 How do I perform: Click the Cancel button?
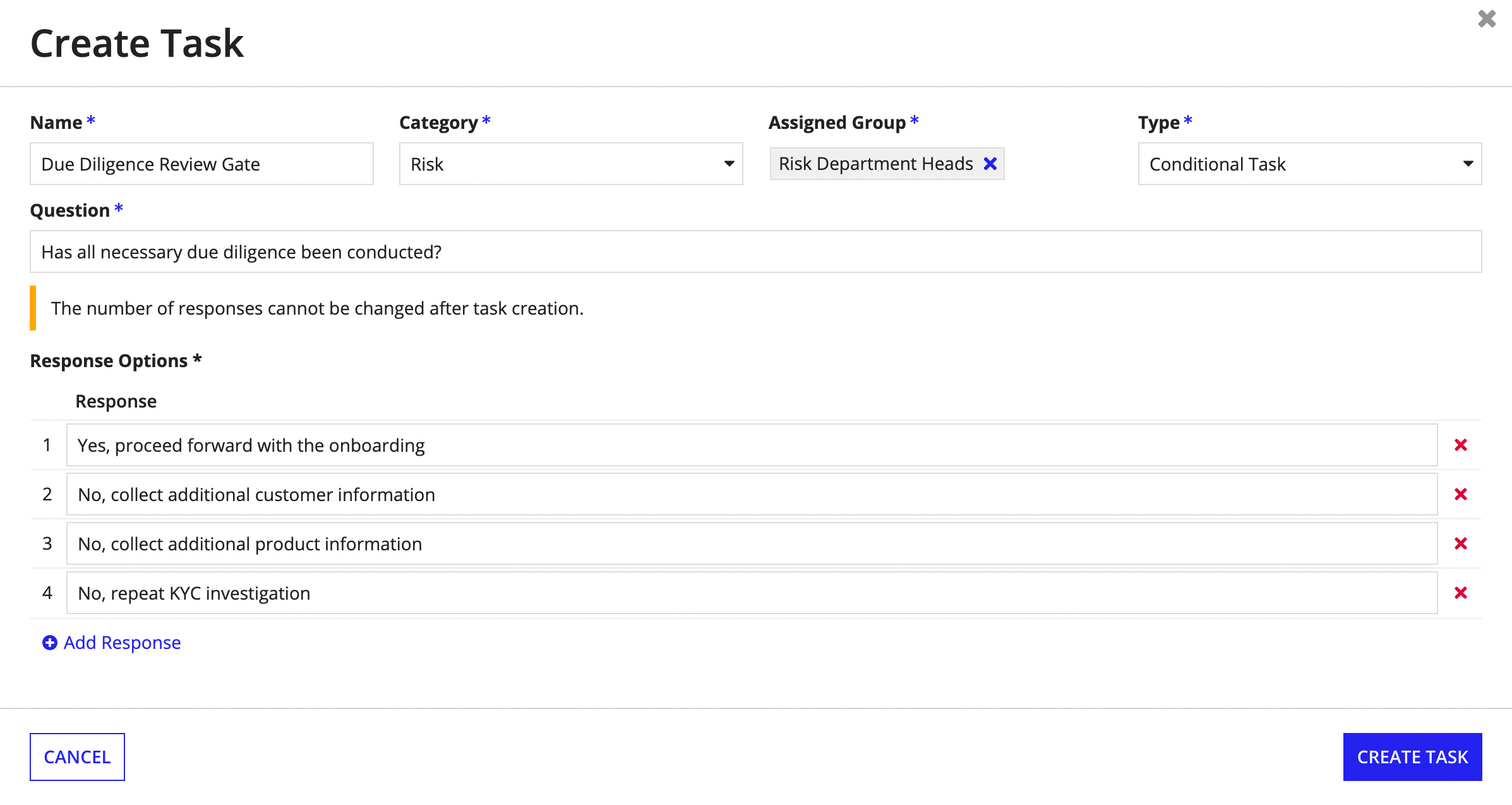pyautogui.click(x=77, y=757)
